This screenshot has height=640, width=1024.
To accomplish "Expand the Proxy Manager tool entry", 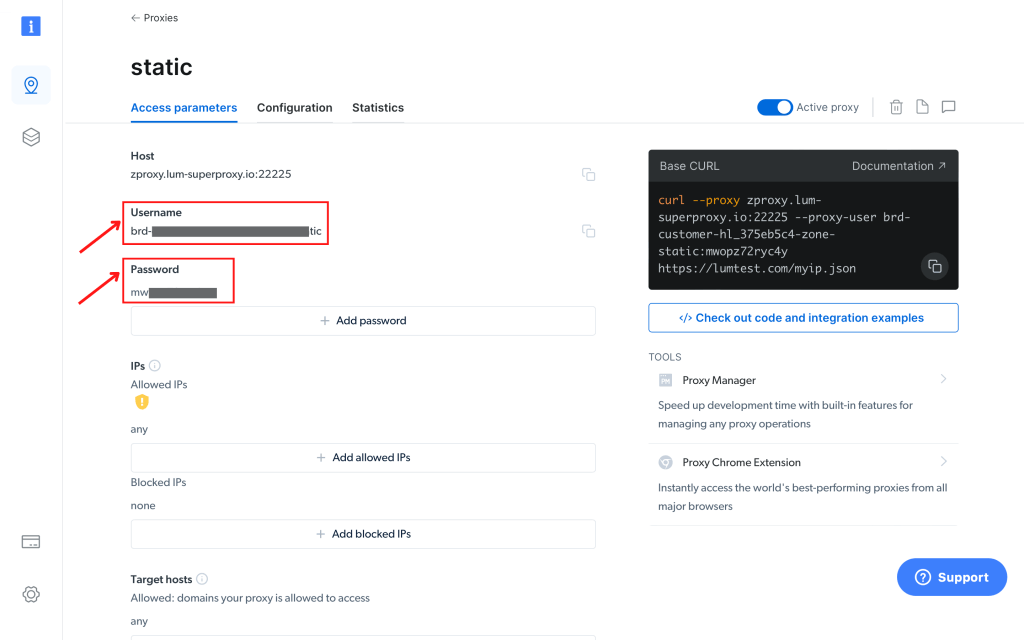I will [x=944, y=379].
